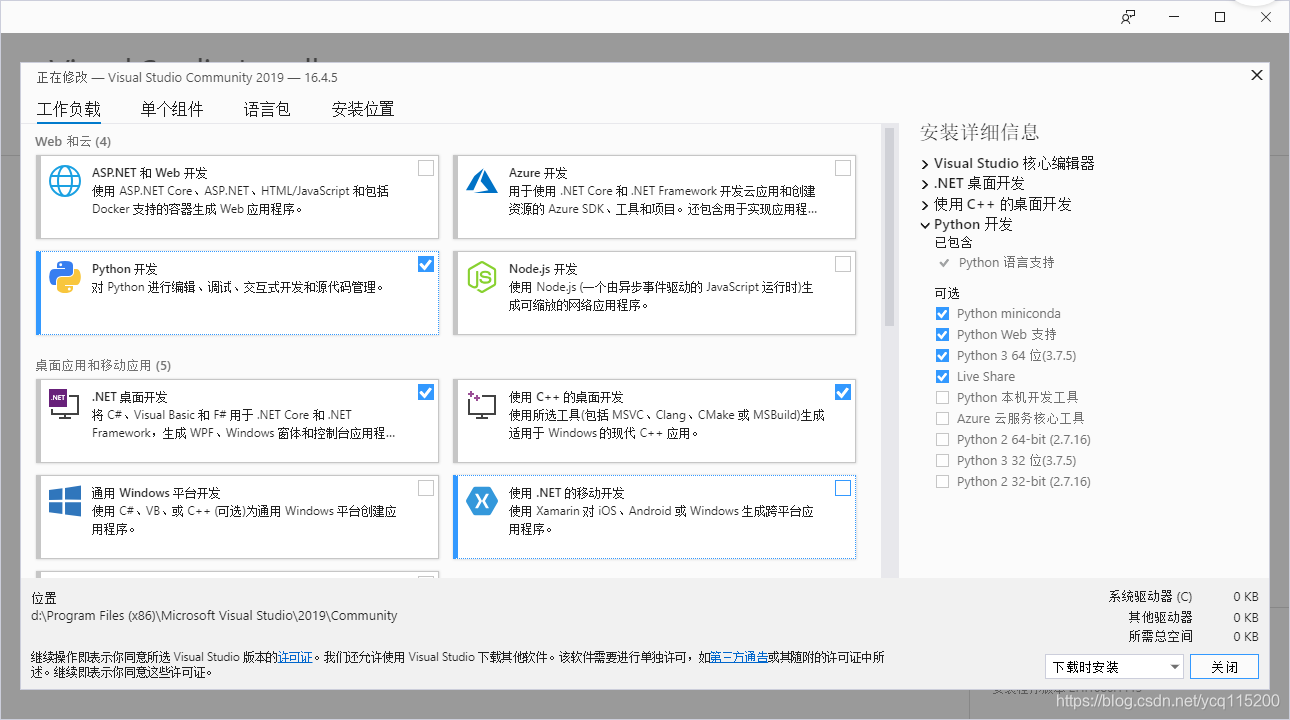Click the 关闭 button
Screen dimensions: 1290x720
(x=1225, y=667)
